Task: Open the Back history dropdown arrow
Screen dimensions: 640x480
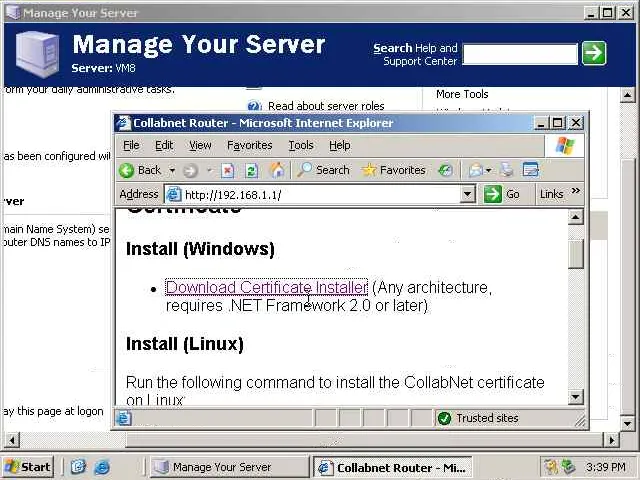Action: coord(172,170)
